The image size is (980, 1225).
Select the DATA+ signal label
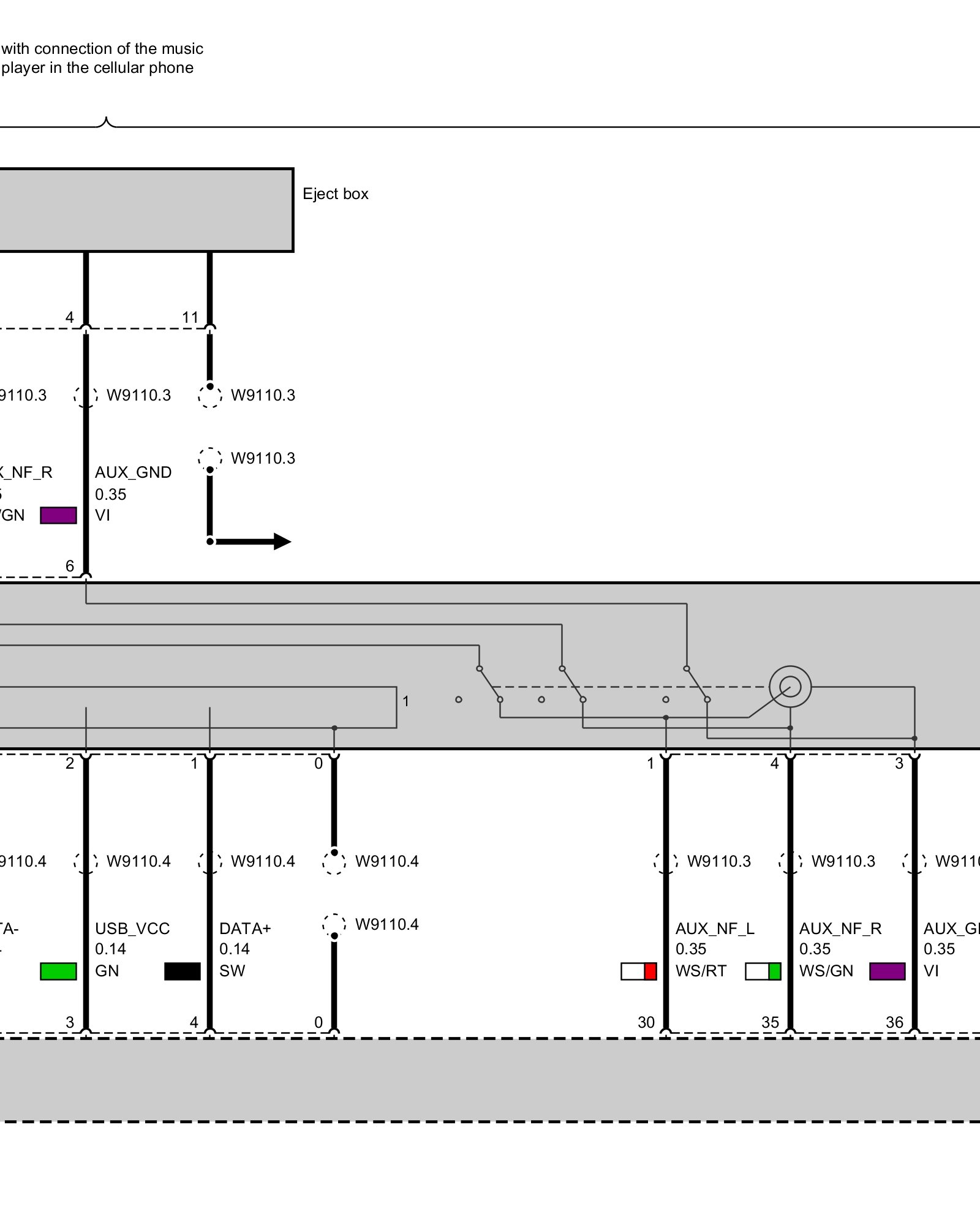tap(245, 929)
